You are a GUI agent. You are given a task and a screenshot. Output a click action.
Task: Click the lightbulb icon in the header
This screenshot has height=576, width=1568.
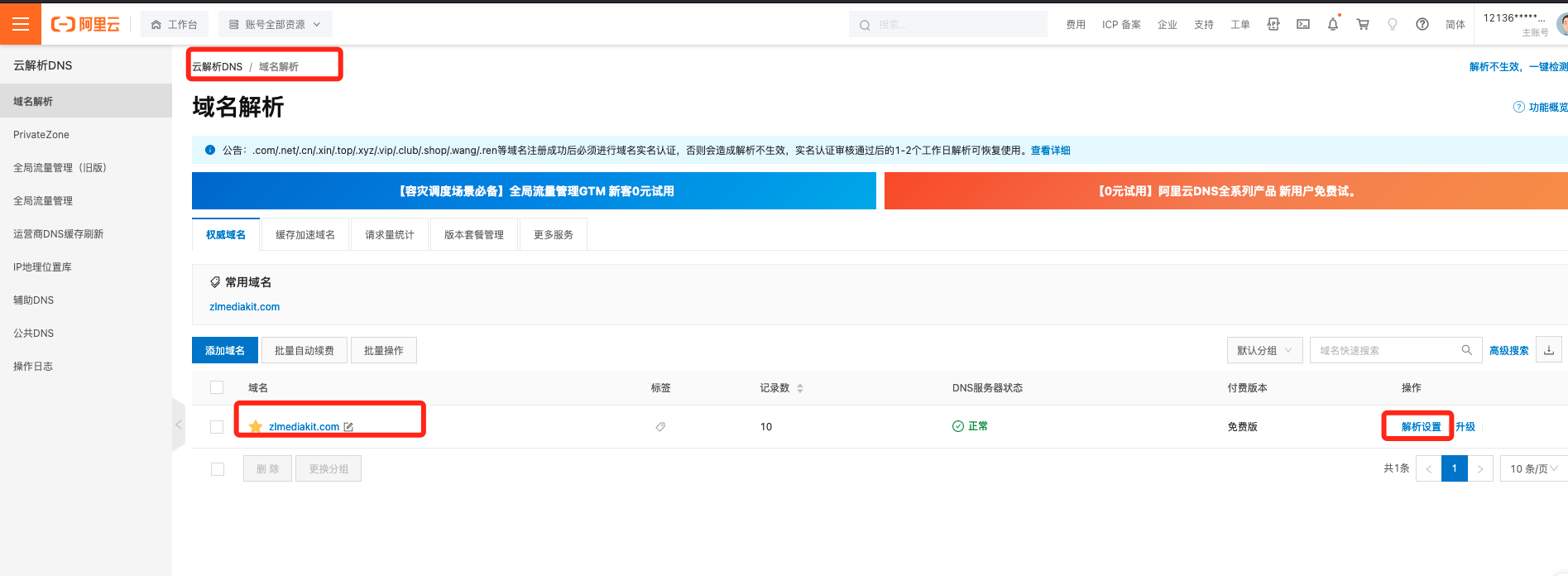pos(1393,25)
